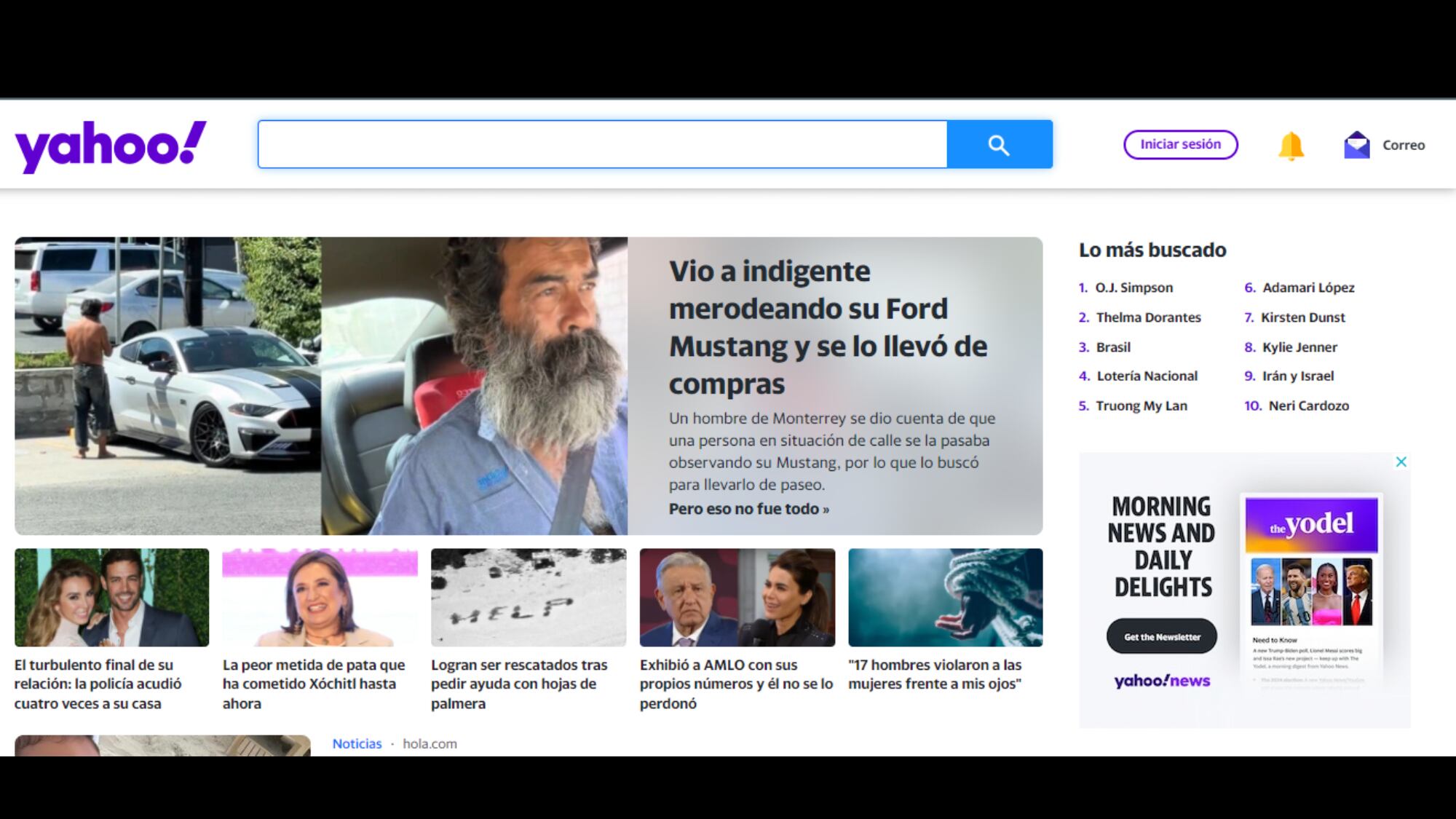Open the O.J. Simpson trending search

coord(1134,287)
